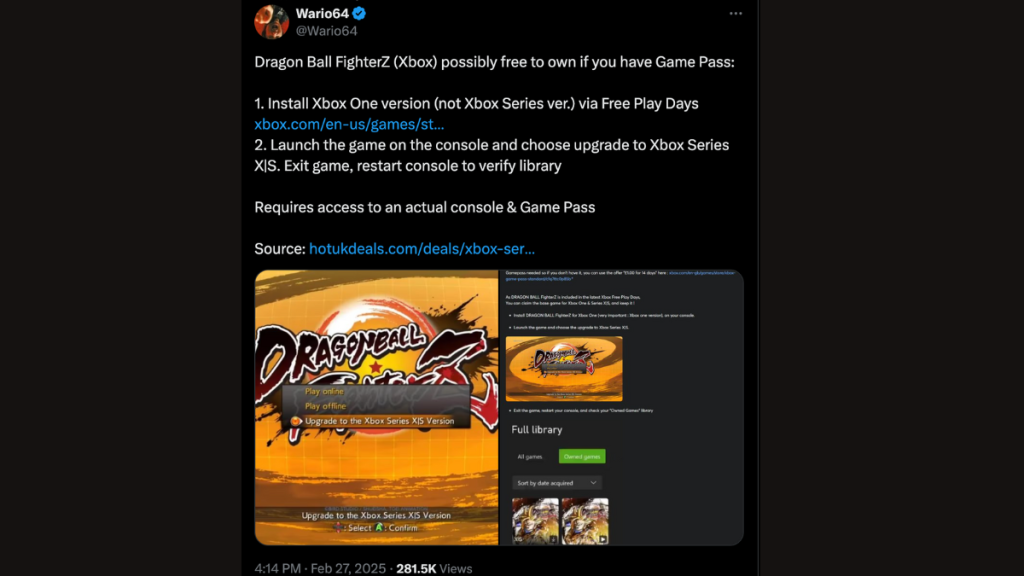Open the first game cover in Full library
Viewport: 1024px width, 576px height.
[x=535, y=521]
